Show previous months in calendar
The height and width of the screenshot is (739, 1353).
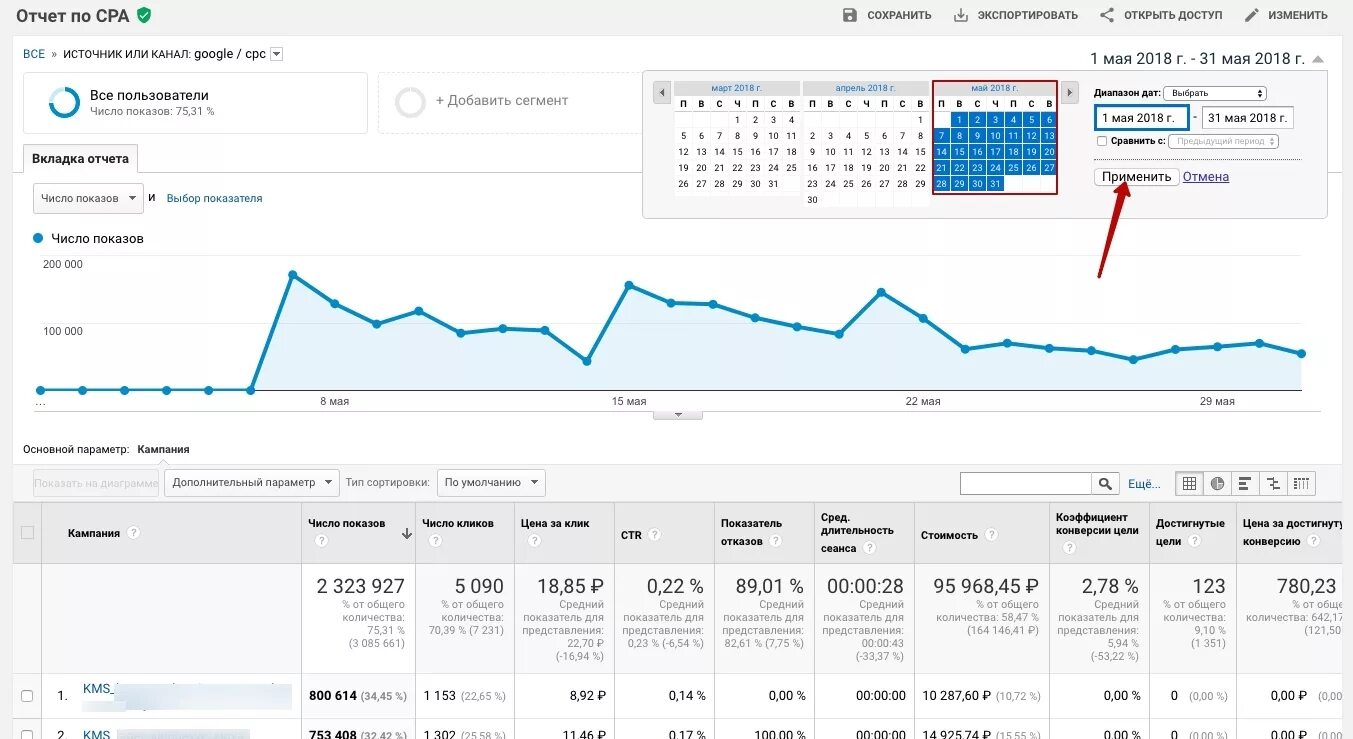[662, 93]
